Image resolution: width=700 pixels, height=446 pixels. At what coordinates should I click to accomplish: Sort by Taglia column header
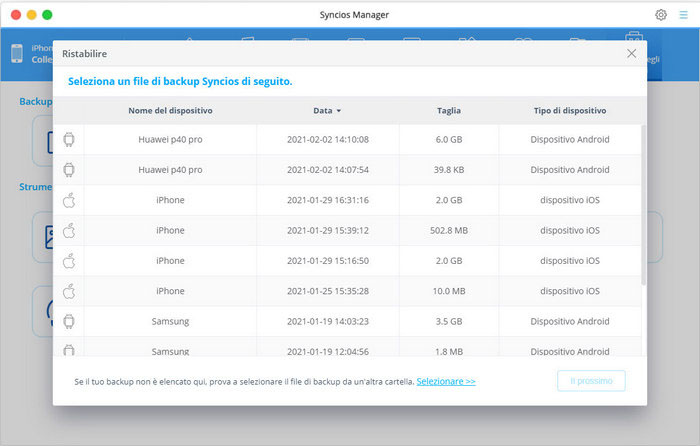pyautogui.click(x=449, y=110)
